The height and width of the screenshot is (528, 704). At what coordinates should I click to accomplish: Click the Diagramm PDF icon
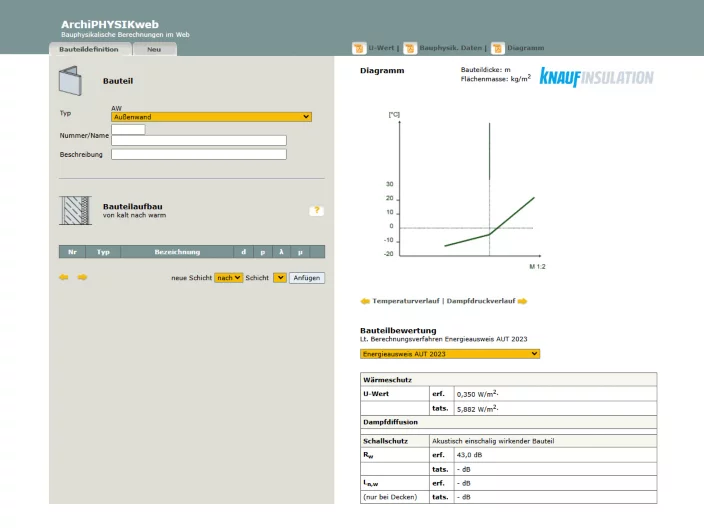coord(497,48)
